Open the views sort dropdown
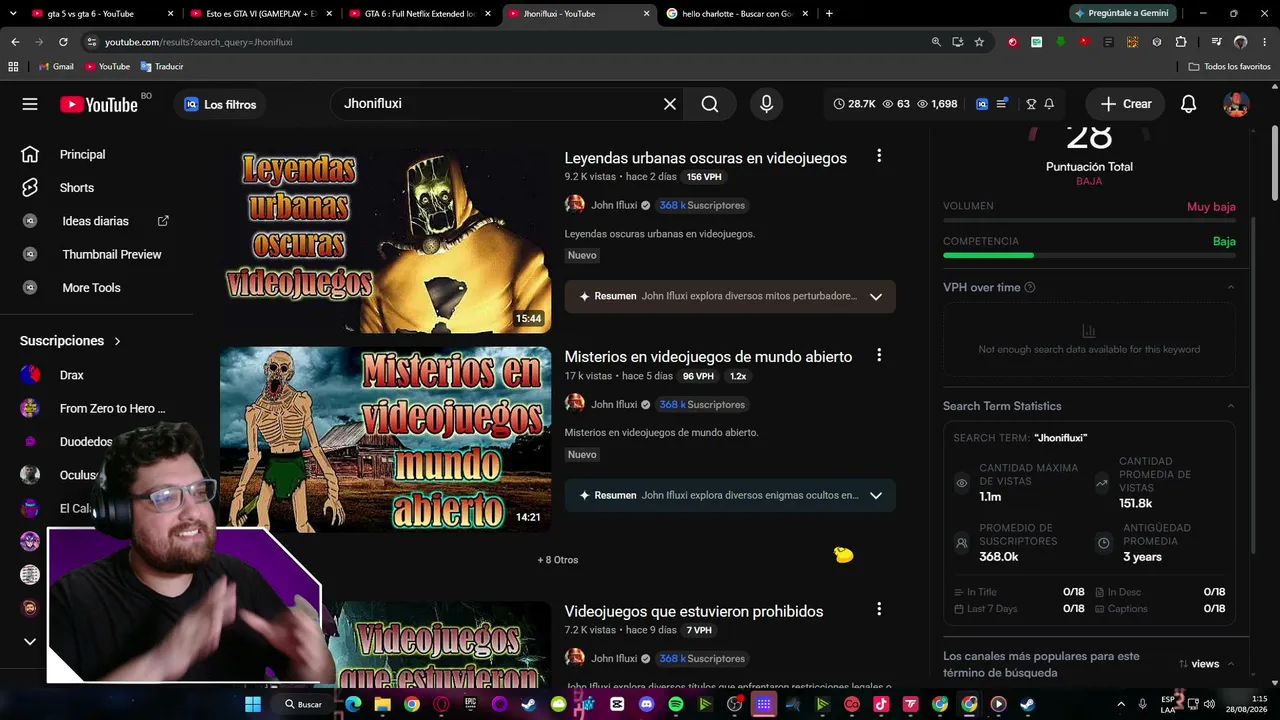Viewport: 1280px width, 720px height. click(x=1199, y=664)
